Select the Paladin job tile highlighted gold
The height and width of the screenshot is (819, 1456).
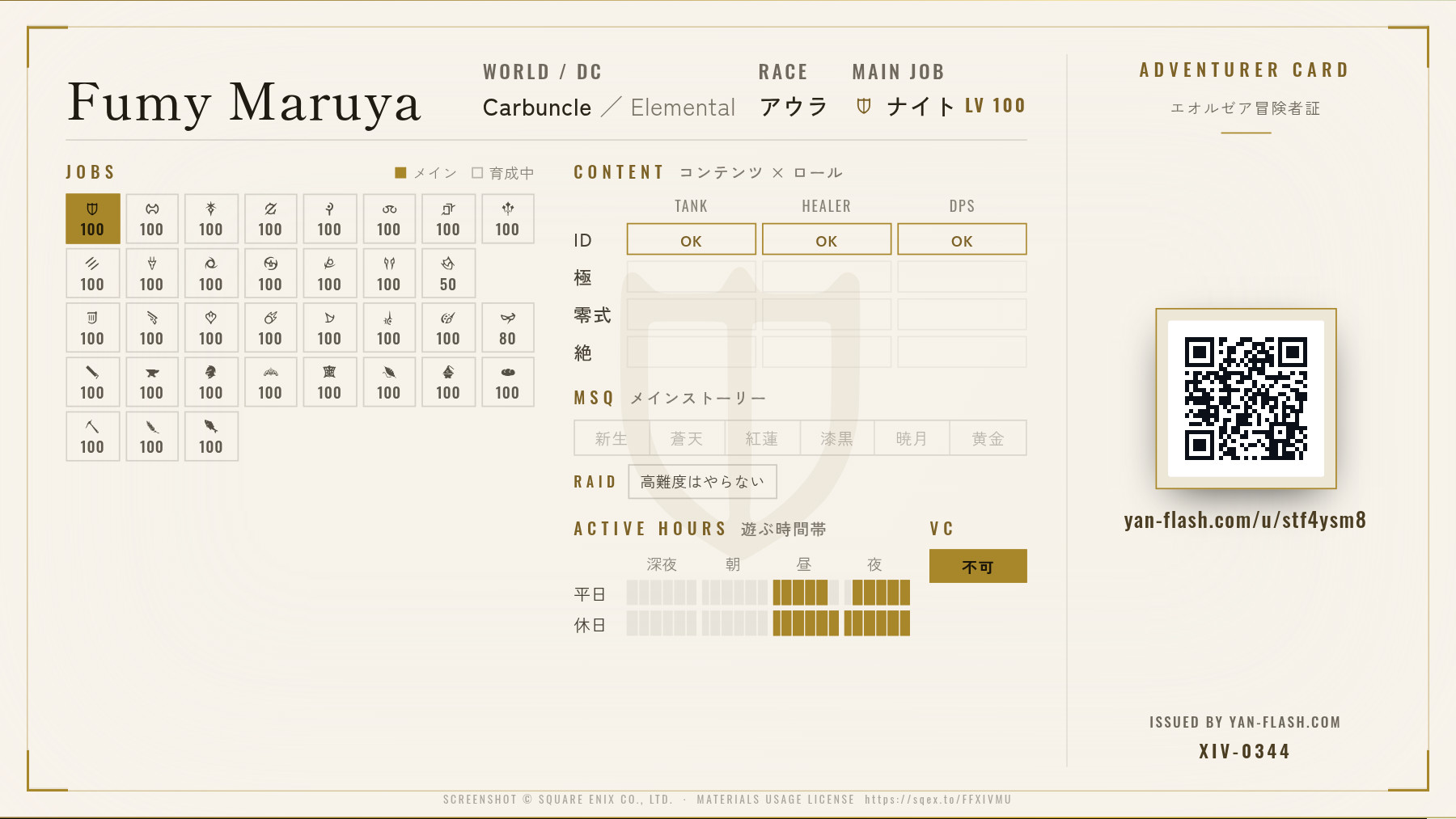pyautogui.click(x=92, y=218)
